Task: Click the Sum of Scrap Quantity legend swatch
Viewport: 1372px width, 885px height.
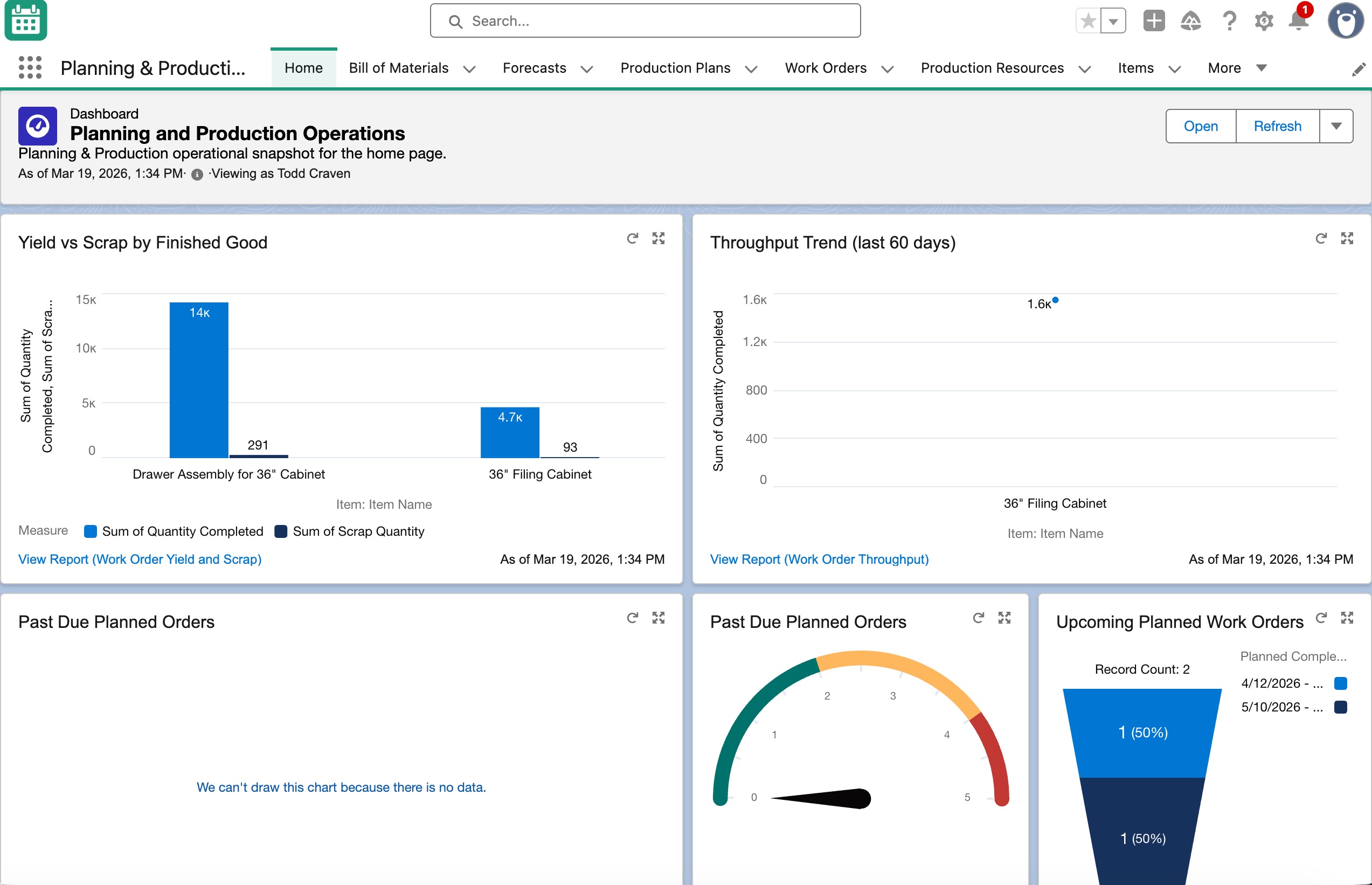Action: (x=281, y=531)
